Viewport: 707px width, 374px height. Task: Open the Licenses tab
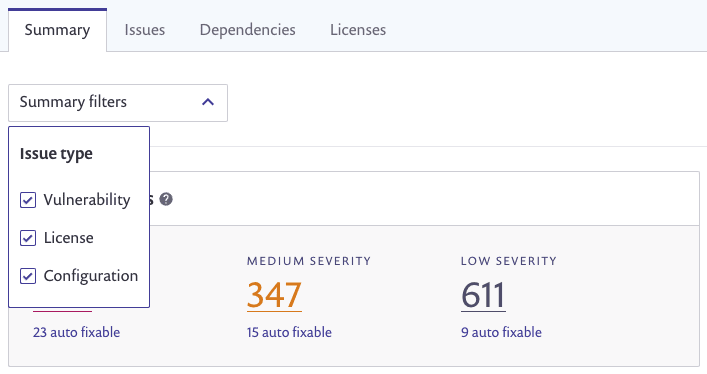tap(358, 30)
